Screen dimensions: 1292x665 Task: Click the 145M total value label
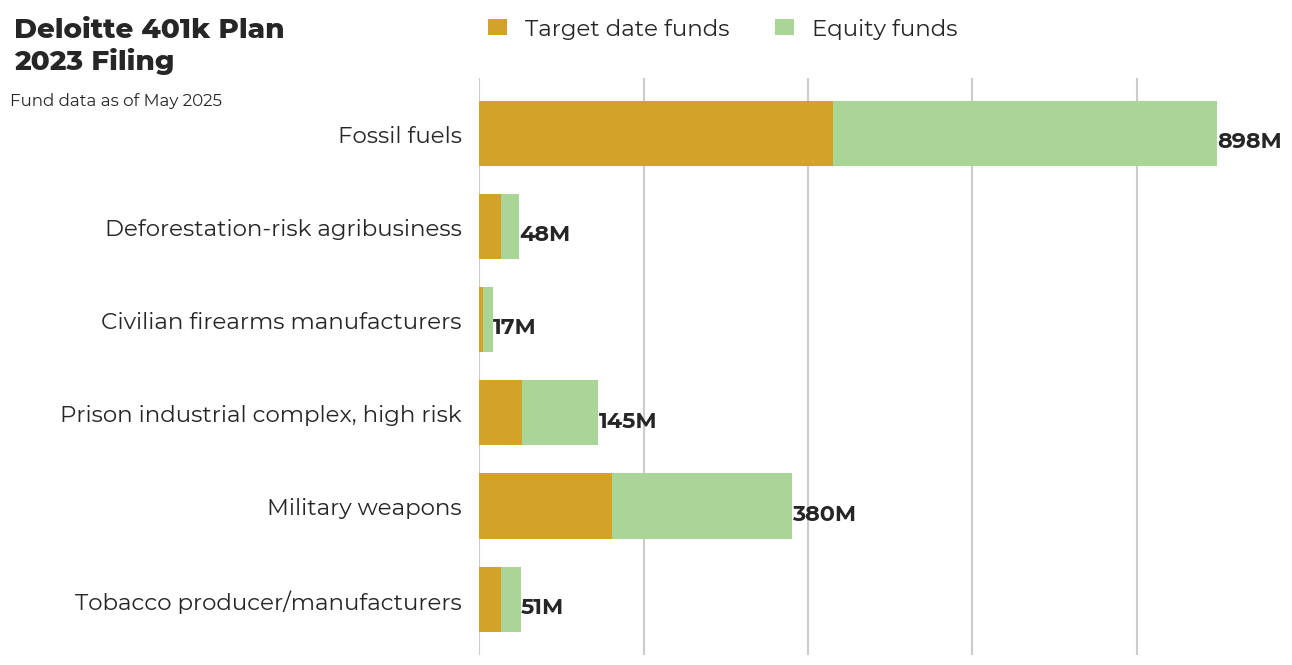pyautogui.click(x=627, y=421)
